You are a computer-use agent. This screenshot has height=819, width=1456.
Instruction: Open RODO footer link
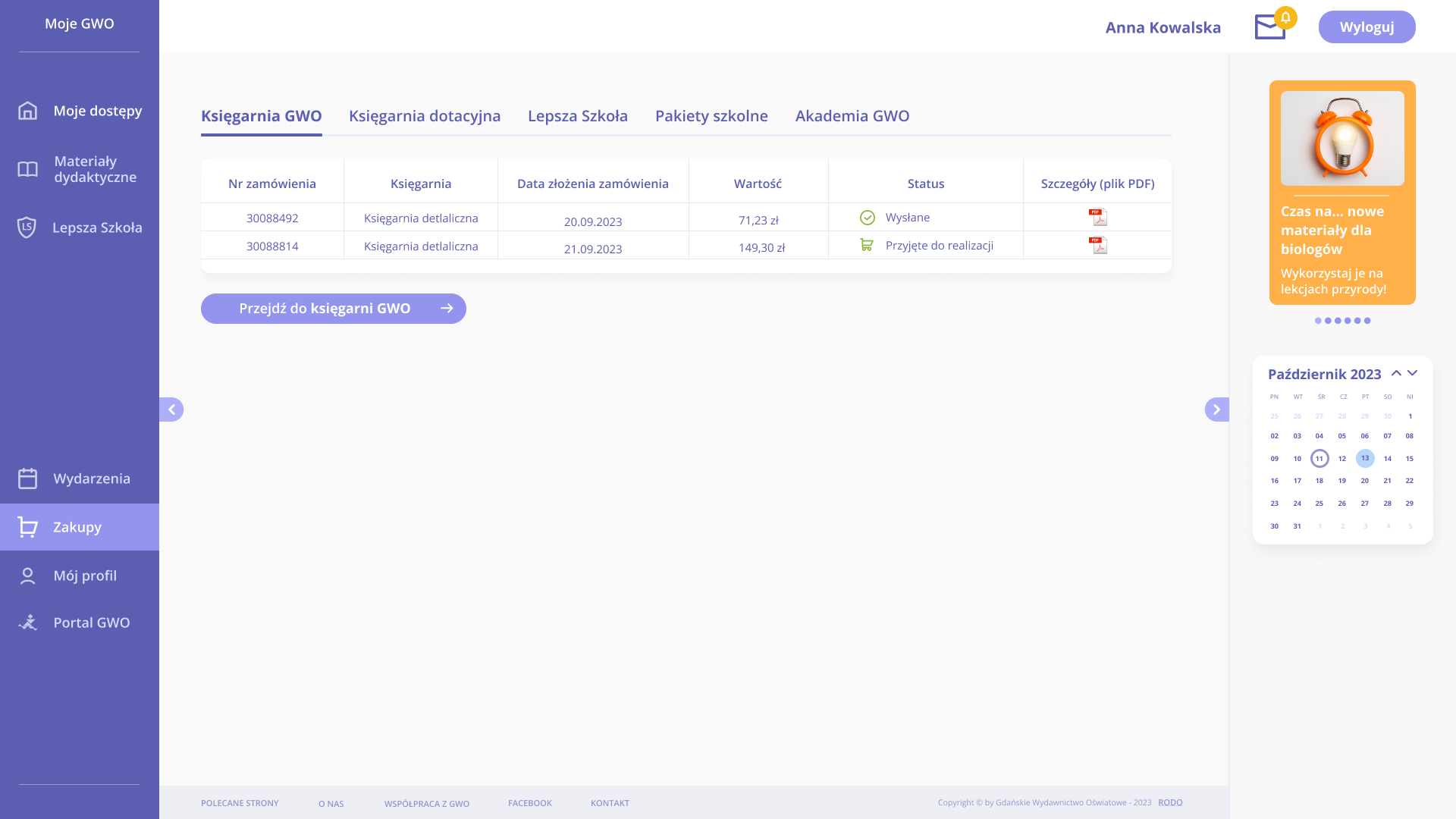click(1170, 802)
